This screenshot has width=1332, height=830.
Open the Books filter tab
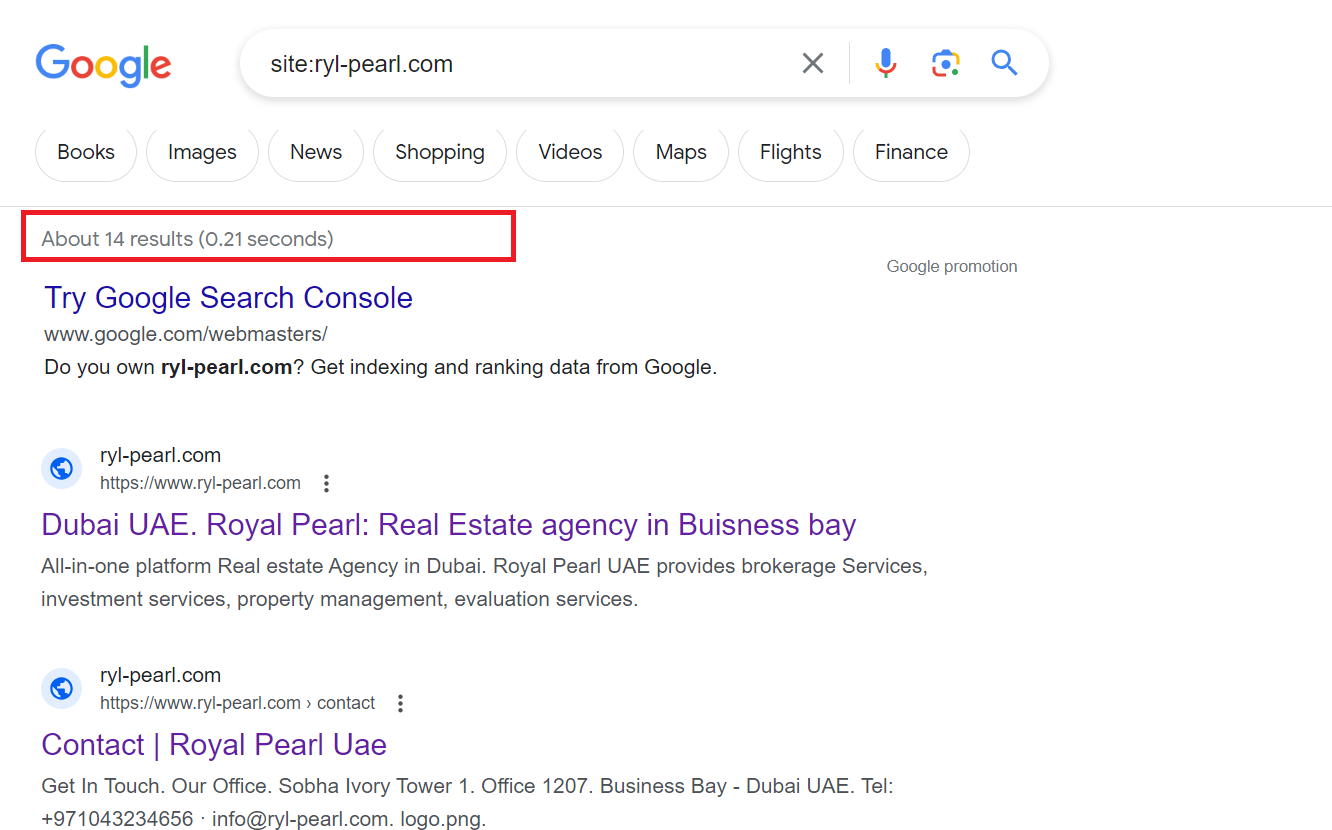pos(86,152)
